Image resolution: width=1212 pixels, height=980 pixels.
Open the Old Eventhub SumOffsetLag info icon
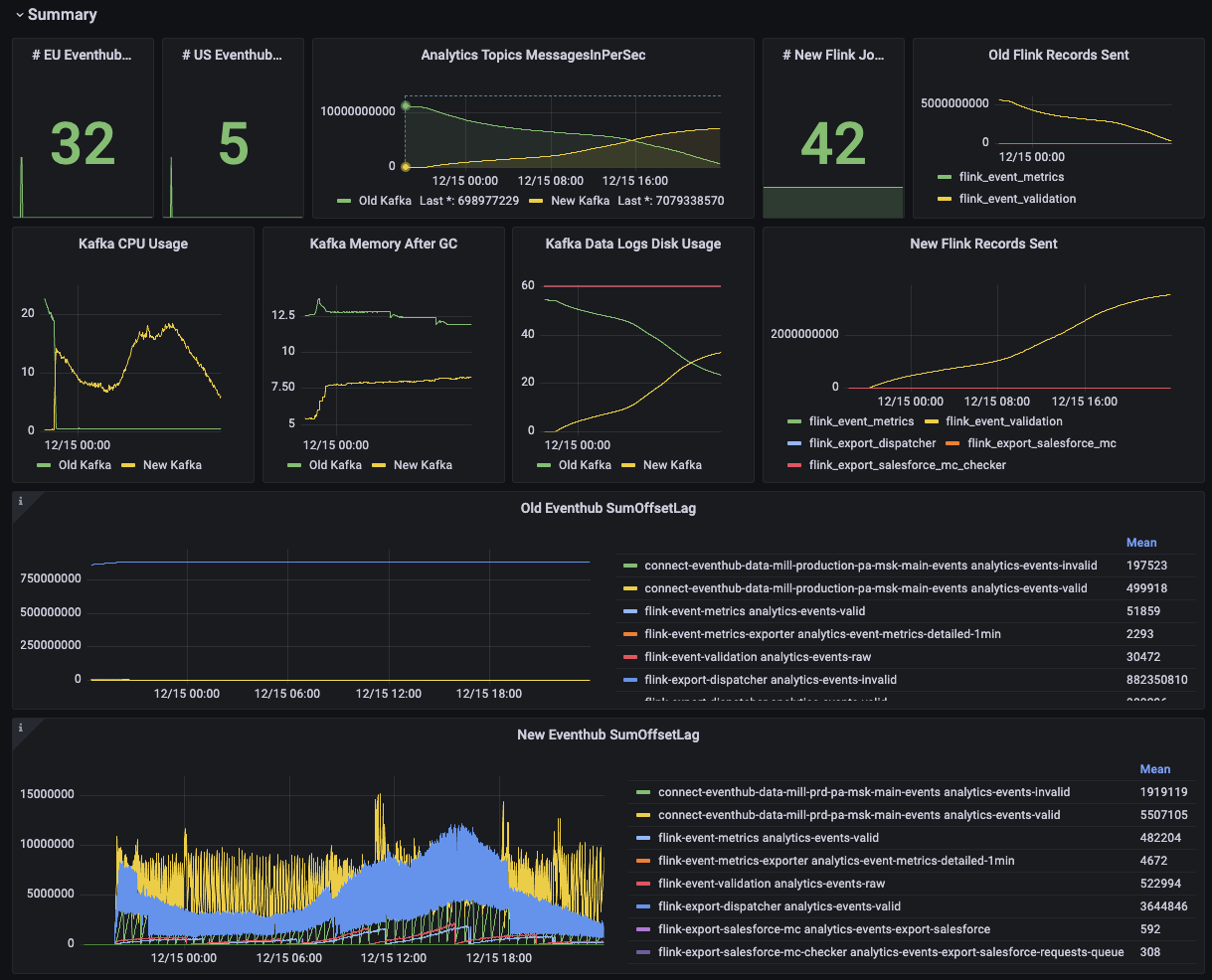point(18,503)
